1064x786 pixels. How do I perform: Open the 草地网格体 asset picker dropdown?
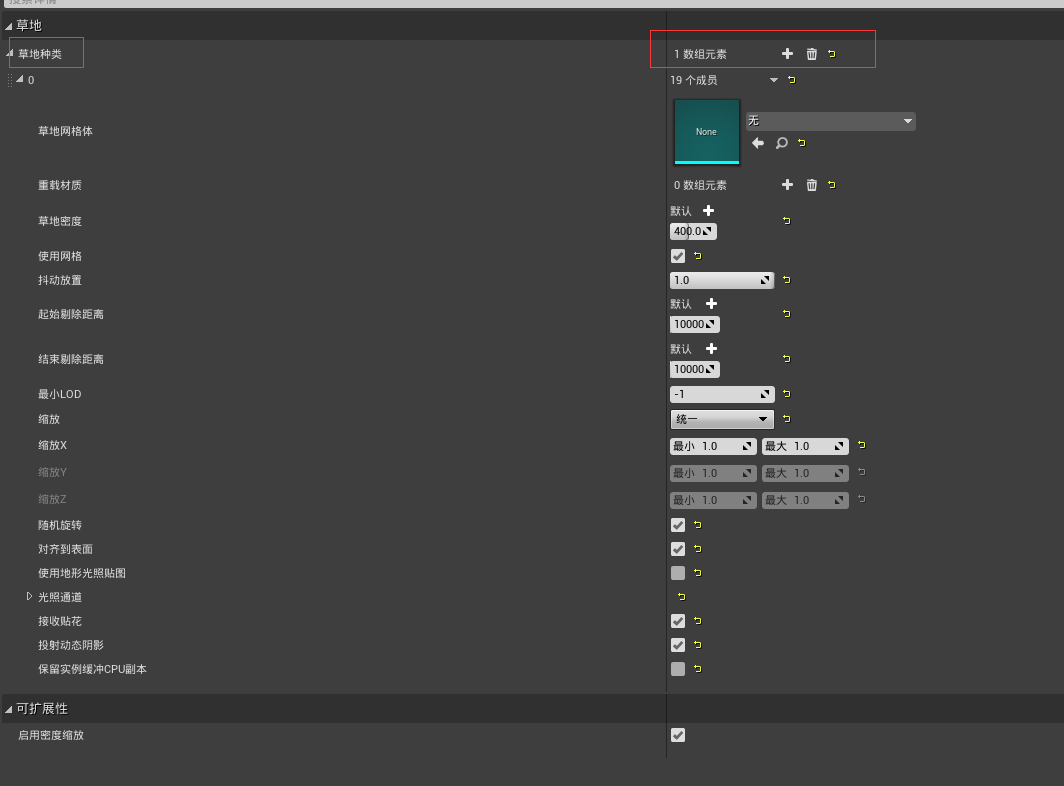[x=831, y=121]
